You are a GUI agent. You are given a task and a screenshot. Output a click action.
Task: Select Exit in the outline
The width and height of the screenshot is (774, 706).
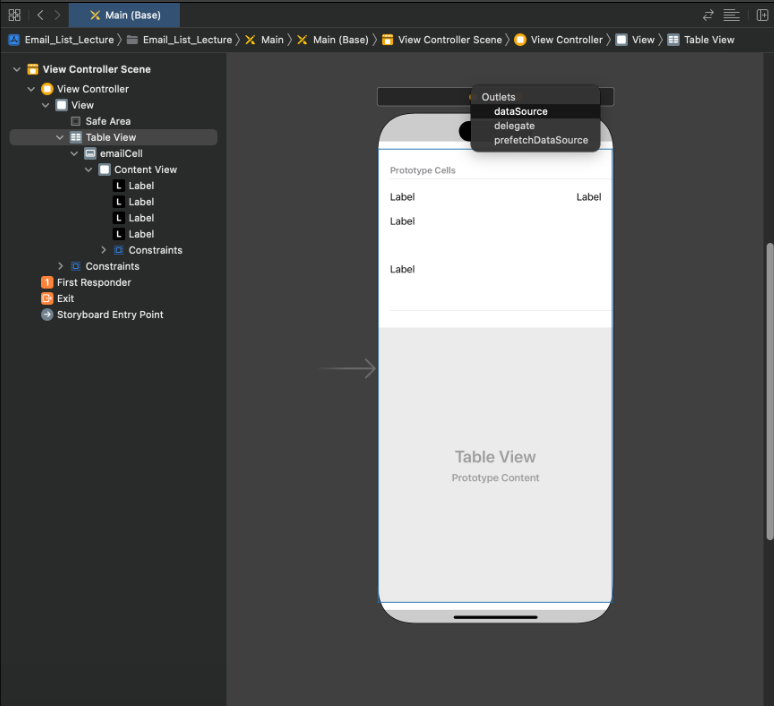pyautogui.click(x=65, y=299)
